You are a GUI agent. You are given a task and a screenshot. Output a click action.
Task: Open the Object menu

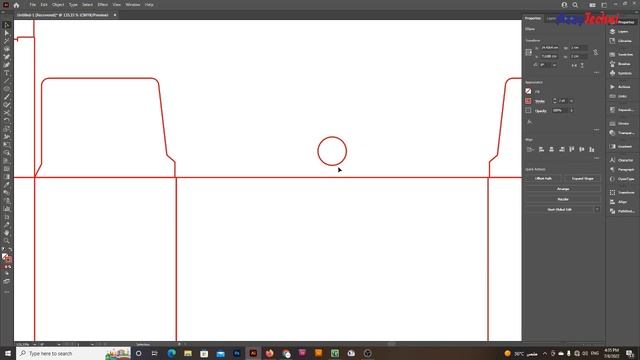58,4
